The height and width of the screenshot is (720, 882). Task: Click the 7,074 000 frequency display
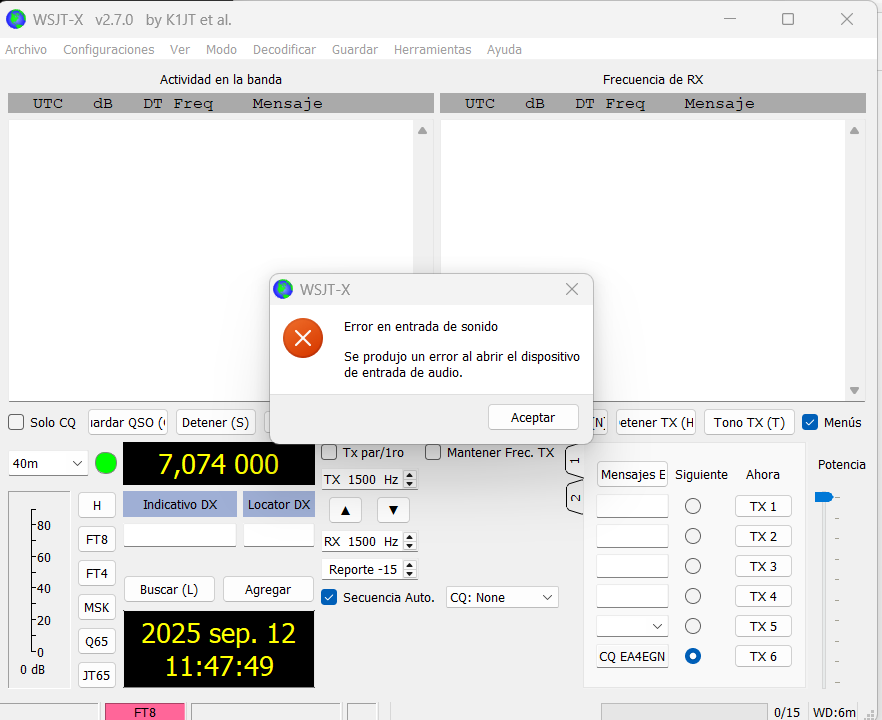(219, 464)
